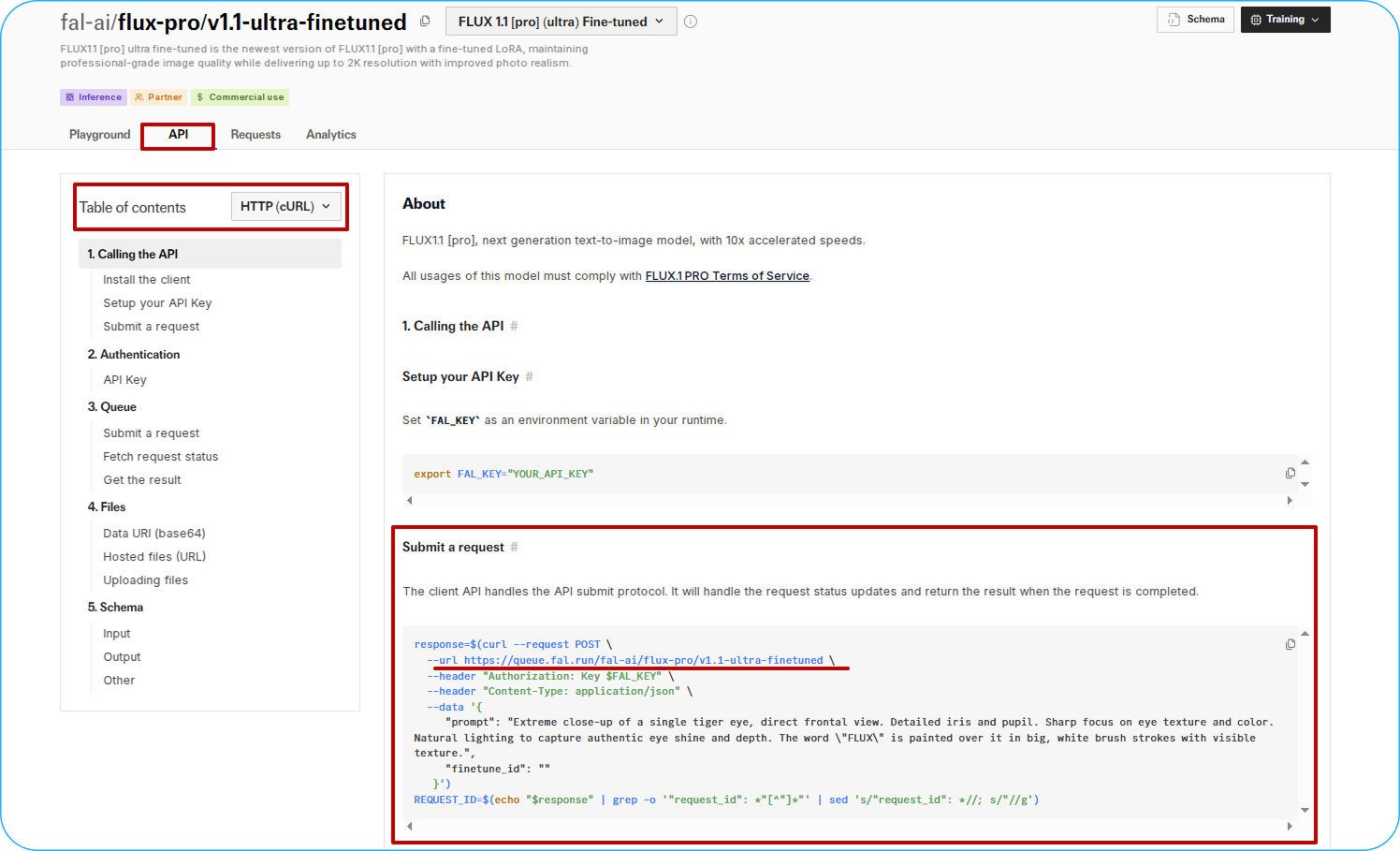
Task: Click the 'Table of contents' heading
Action: pos(133,208)
